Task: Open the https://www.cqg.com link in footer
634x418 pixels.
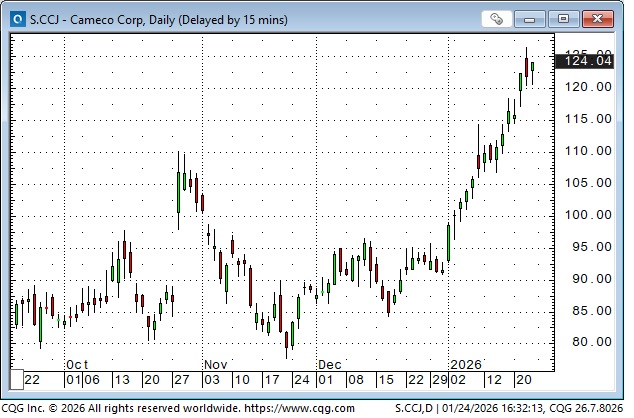Action: pyautogui.click(x=299, y=408)
